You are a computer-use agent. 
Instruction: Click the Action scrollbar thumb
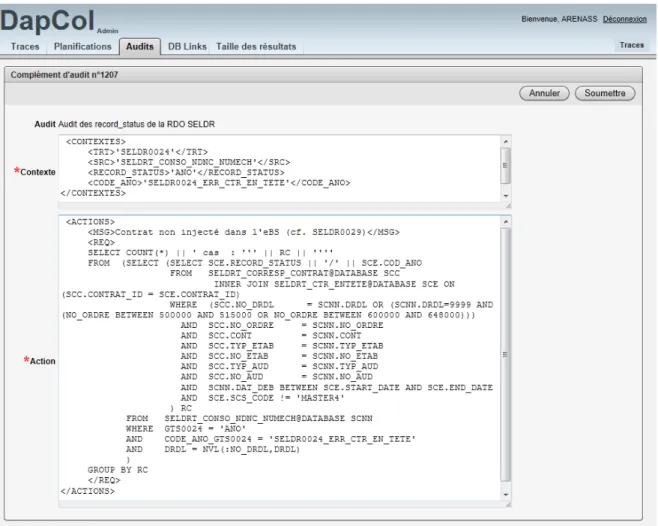pyautogui.click(x=506, y=355)
